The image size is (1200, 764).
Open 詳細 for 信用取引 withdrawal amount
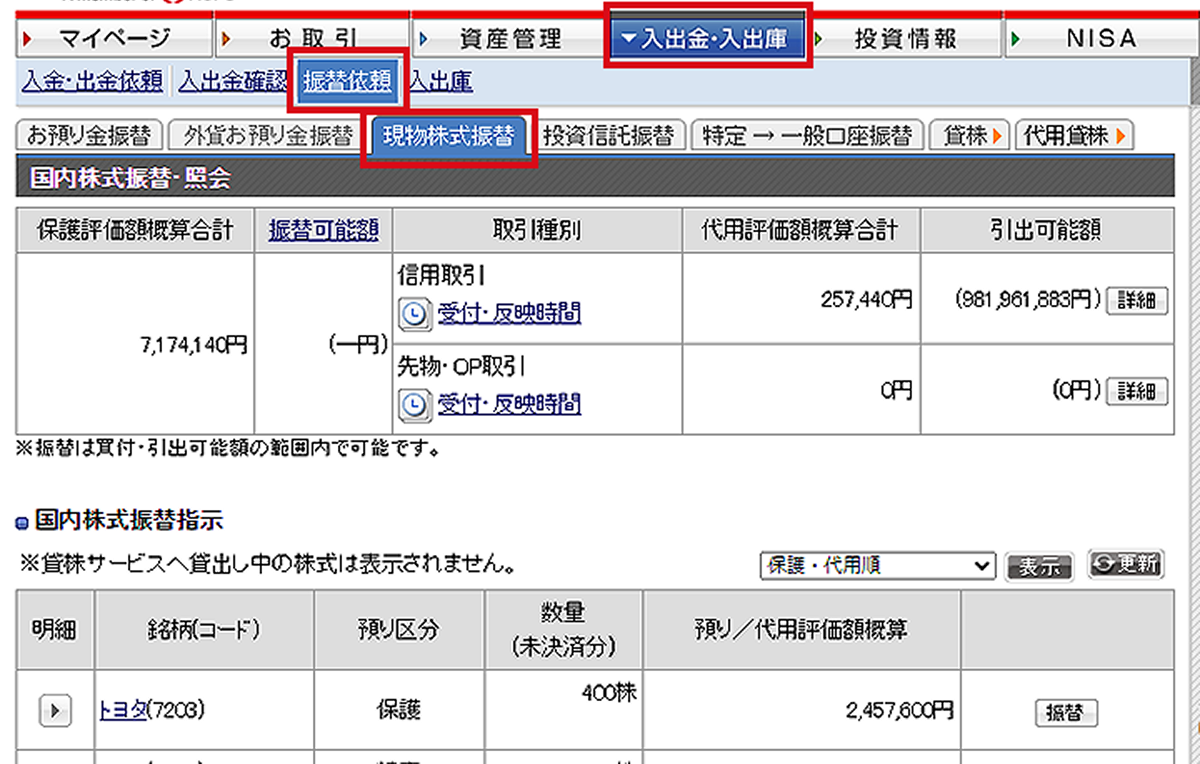pyautogui.click(x=1136, y=300)
